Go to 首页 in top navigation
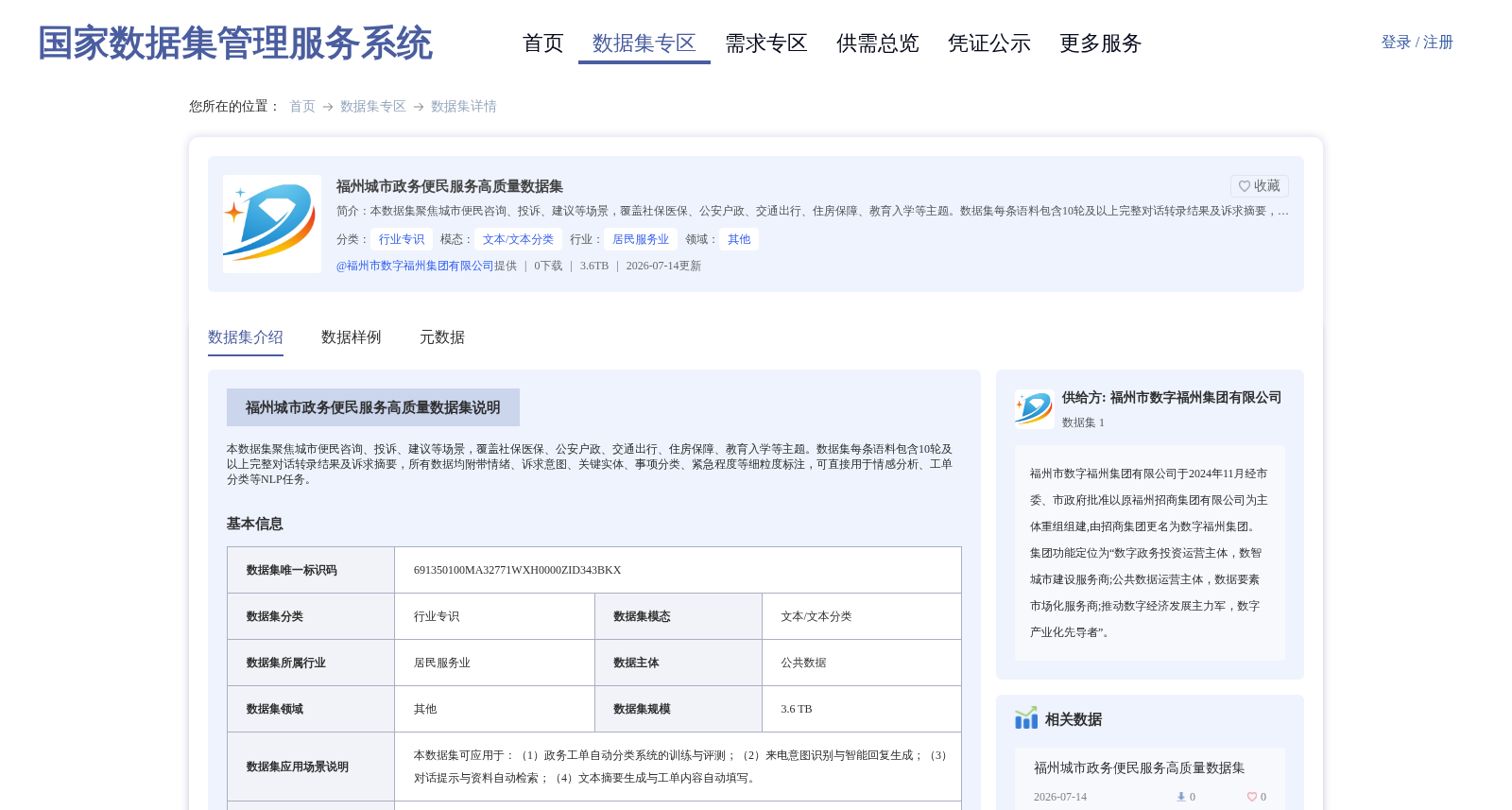 click(x=543, y=43)
